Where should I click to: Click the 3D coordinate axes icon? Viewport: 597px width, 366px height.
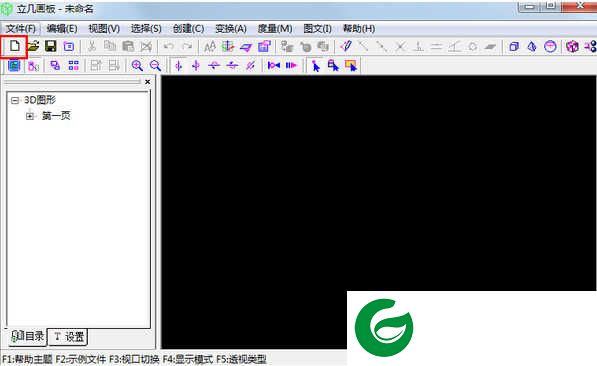[x=228, y=46]
